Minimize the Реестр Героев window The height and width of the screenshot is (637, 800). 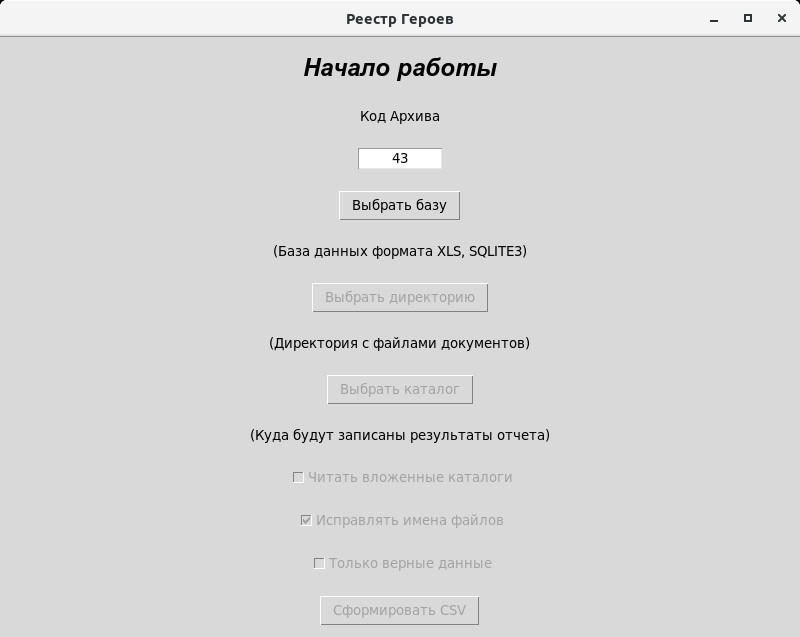[x=714, y=19]
